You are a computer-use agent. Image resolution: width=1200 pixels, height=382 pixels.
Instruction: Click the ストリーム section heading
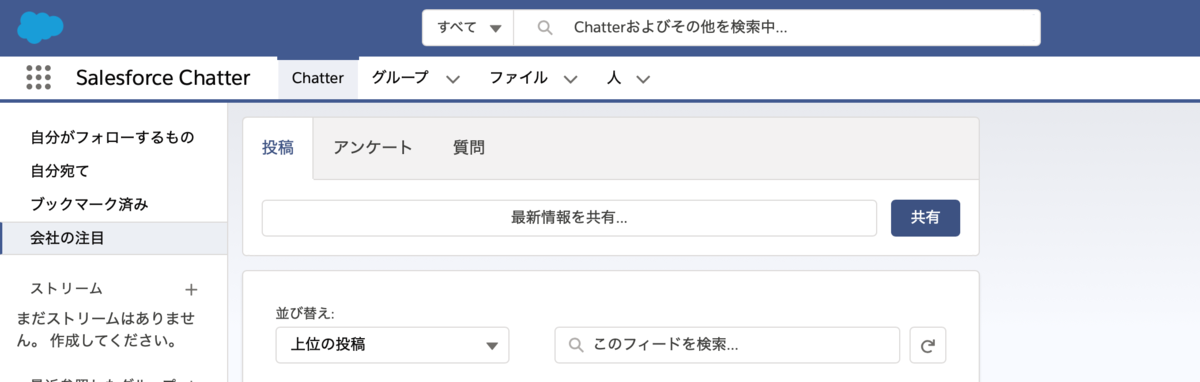coord(66,289)
